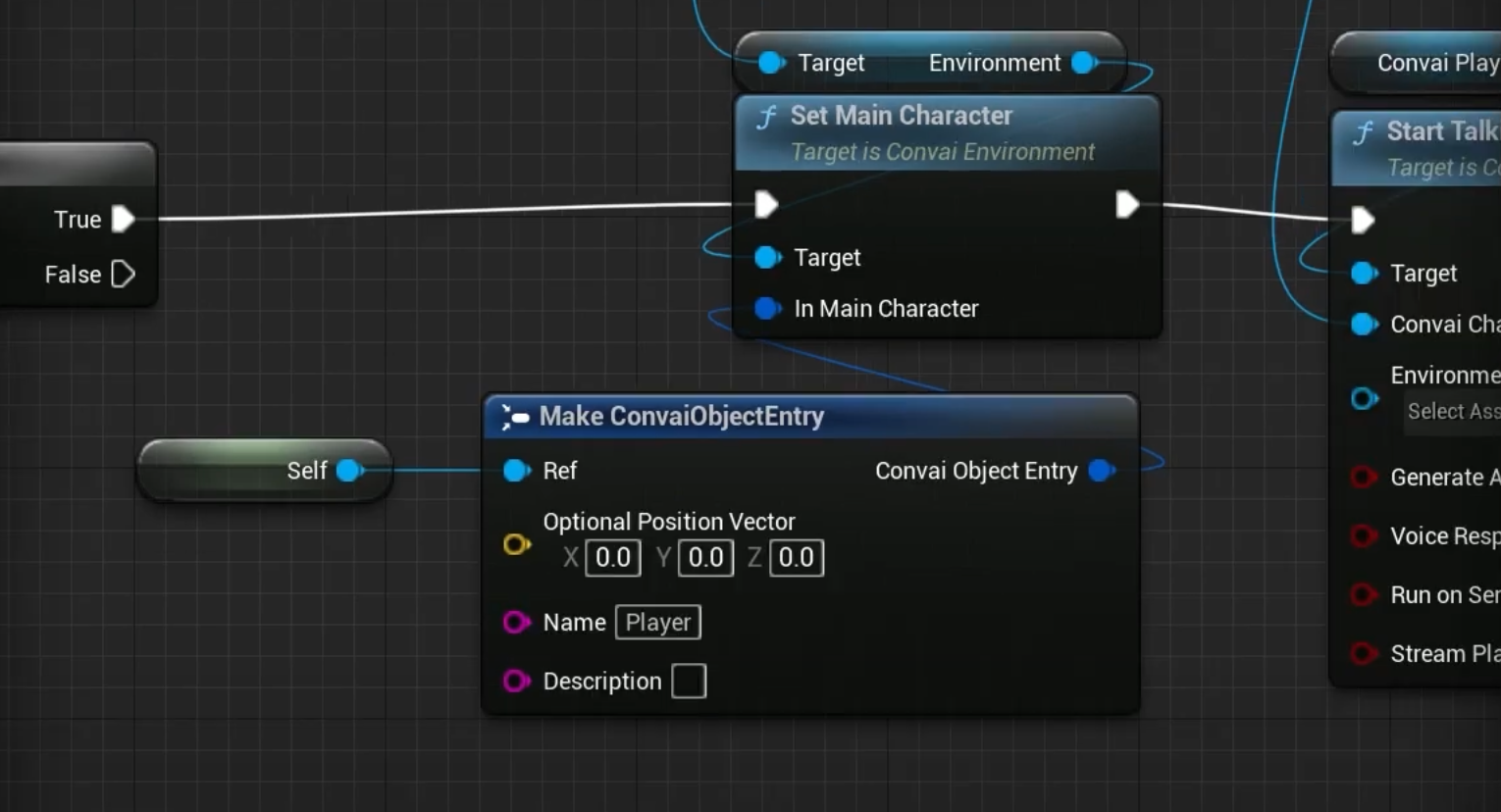
Task: Focus the Y value field
Action: point(705,557)
